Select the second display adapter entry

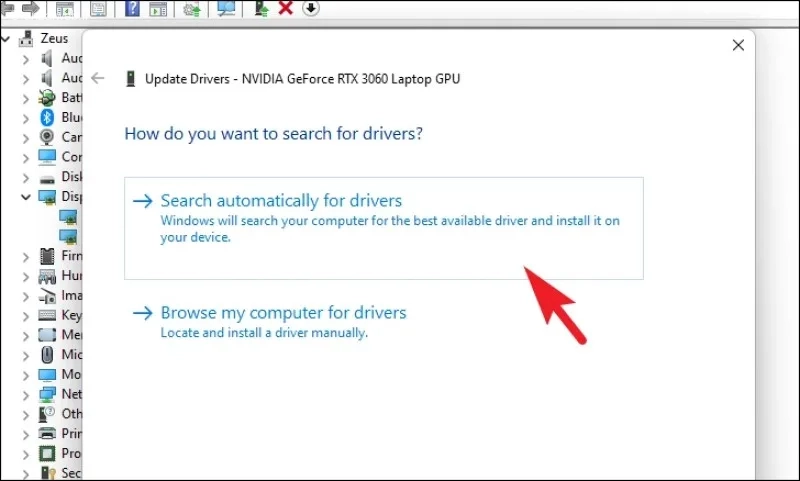[68, 237]
